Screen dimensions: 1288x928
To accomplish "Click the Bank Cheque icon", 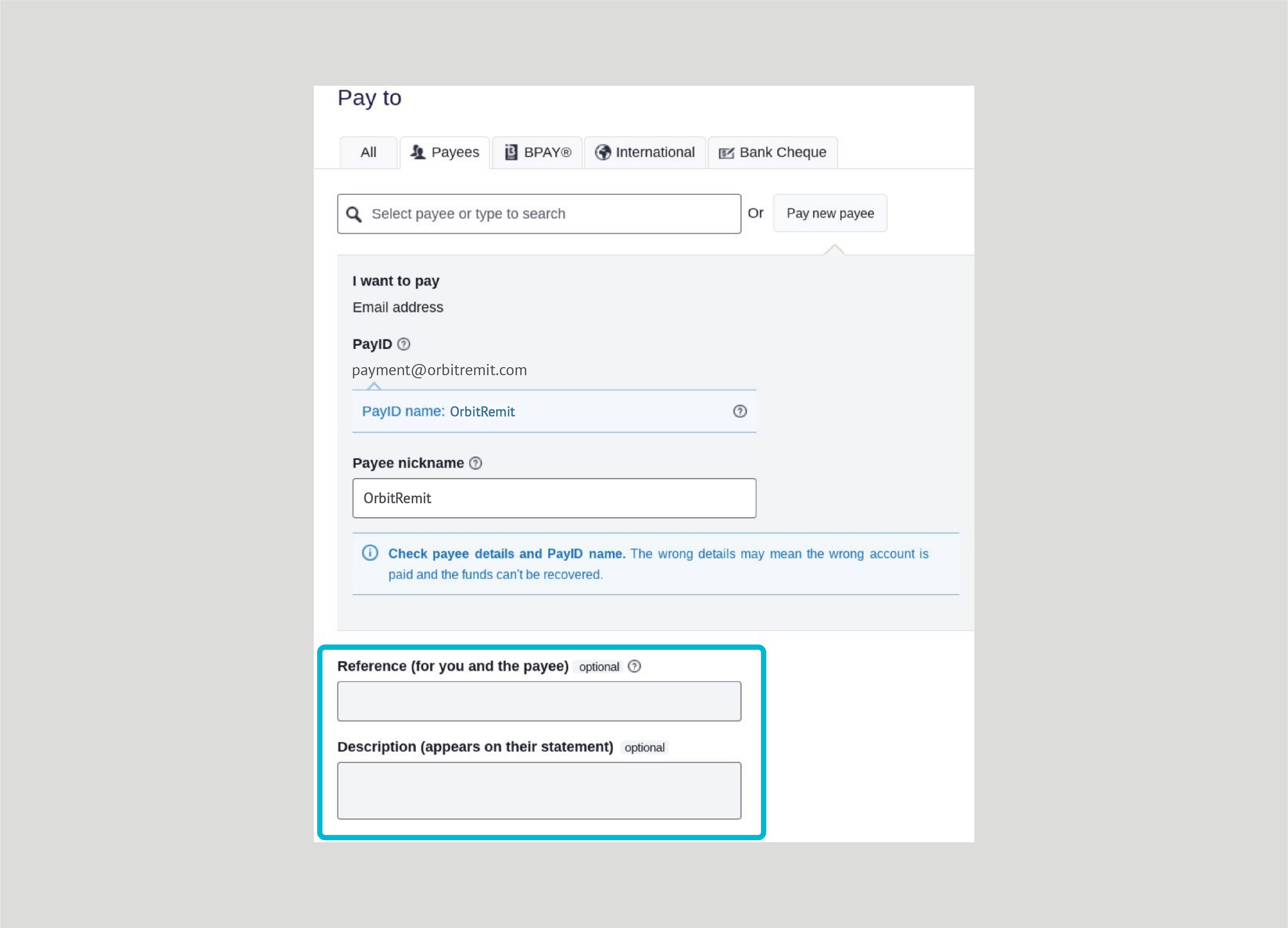I will 726,153.
